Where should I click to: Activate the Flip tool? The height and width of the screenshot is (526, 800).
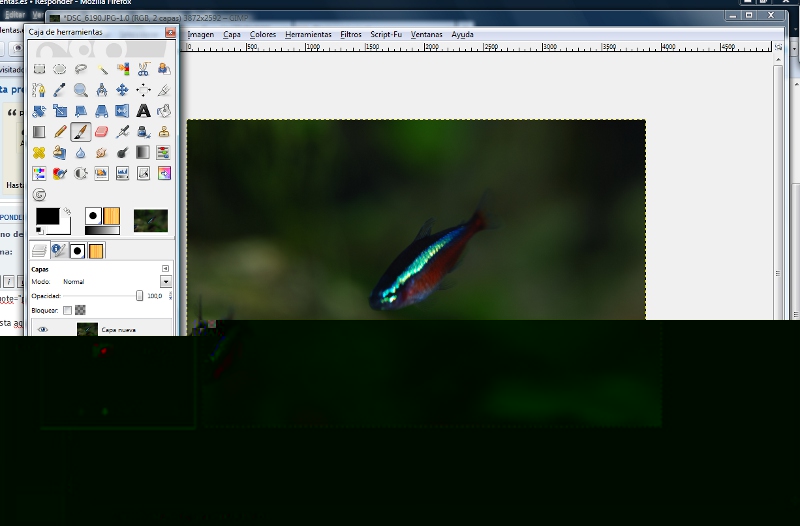[122, 111]
